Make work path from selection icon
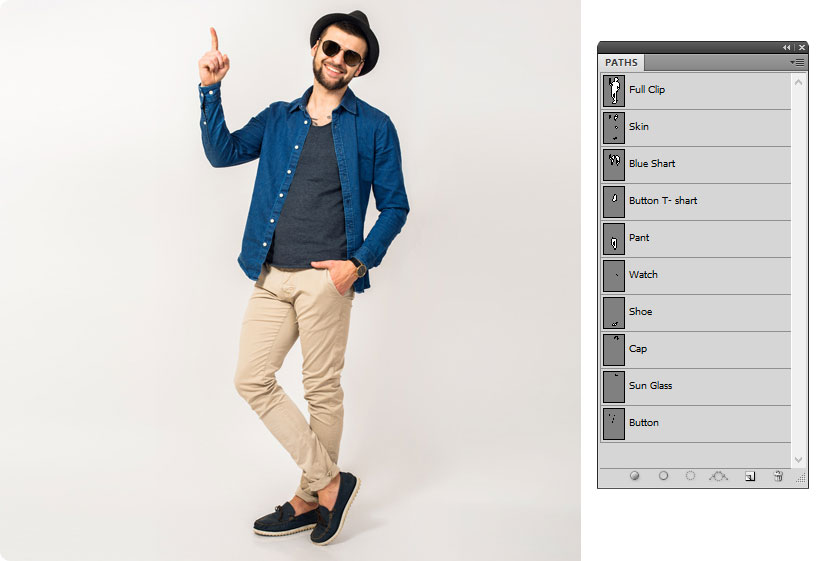 click(718, 477)
